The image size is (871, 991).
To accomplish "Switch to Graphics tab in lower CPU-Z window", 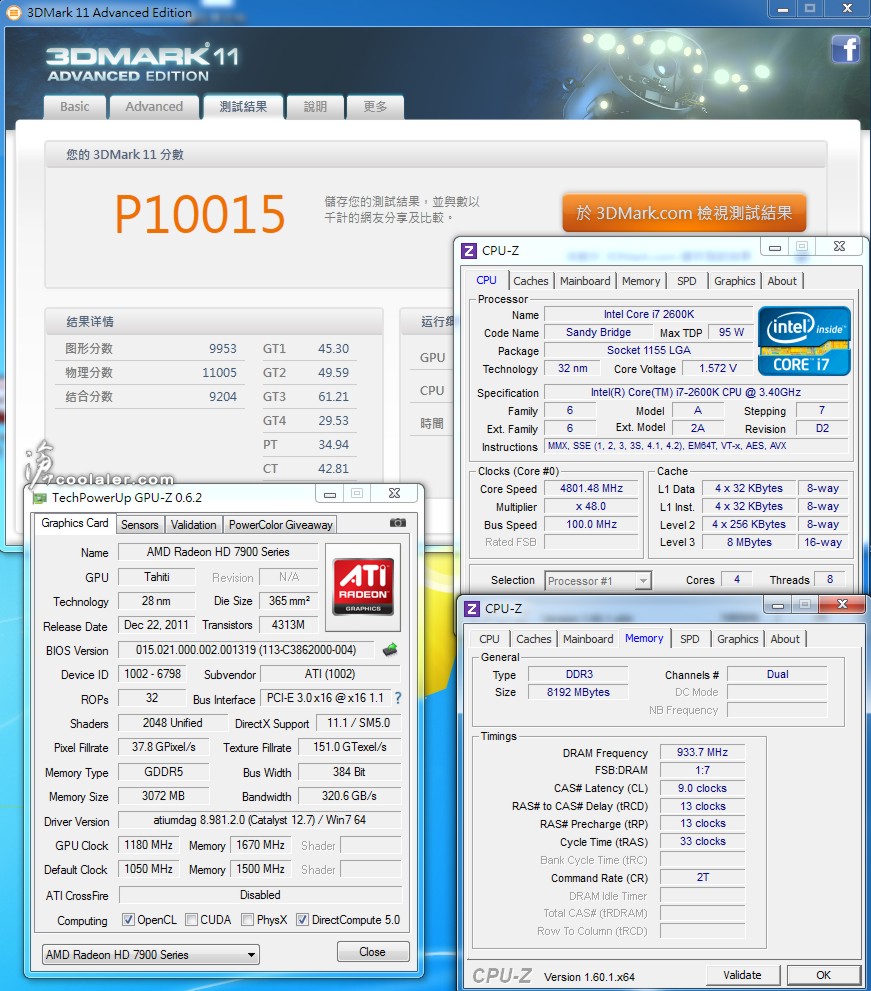I will pyautogui.click(x=738, y=639).
